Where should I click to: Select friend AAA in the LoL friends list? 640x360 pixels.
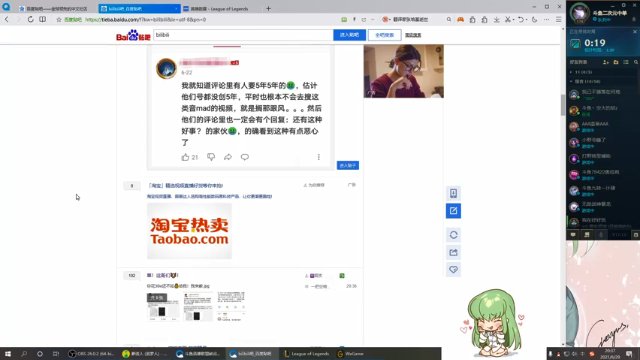coord(602,127)
